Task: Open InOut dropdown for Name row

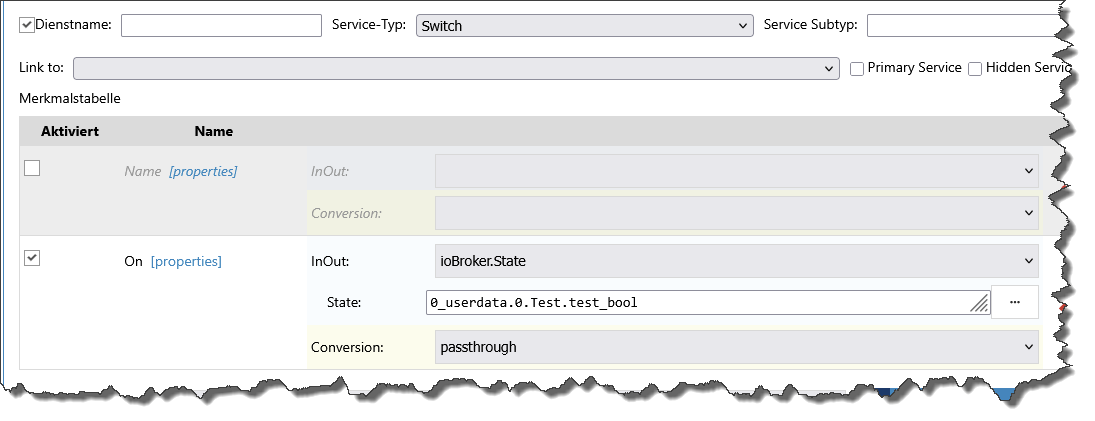Action: point(736,171)
